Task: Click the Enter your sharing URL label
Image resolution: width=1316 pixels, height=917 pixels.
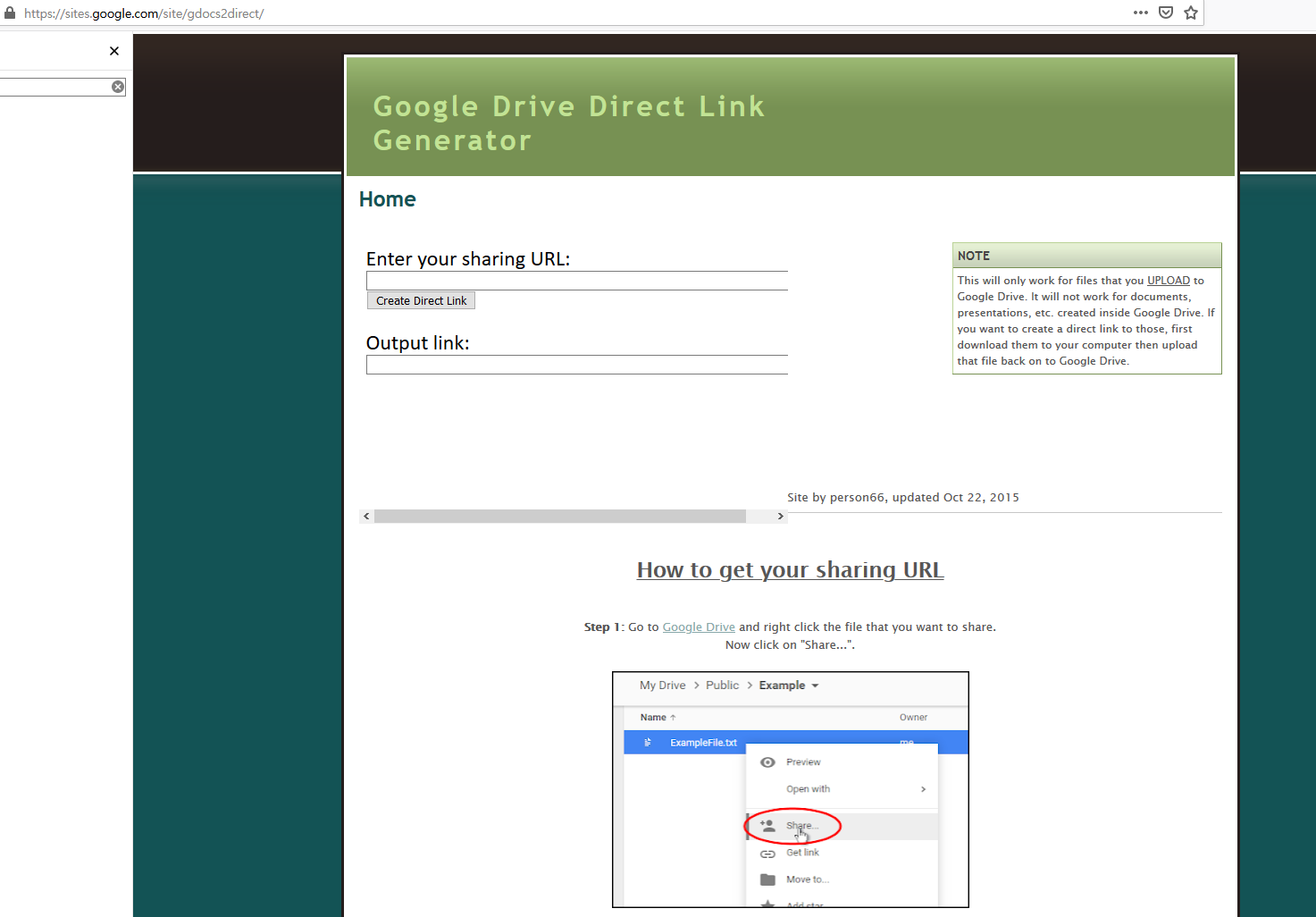Action: [x=467, y=259]
